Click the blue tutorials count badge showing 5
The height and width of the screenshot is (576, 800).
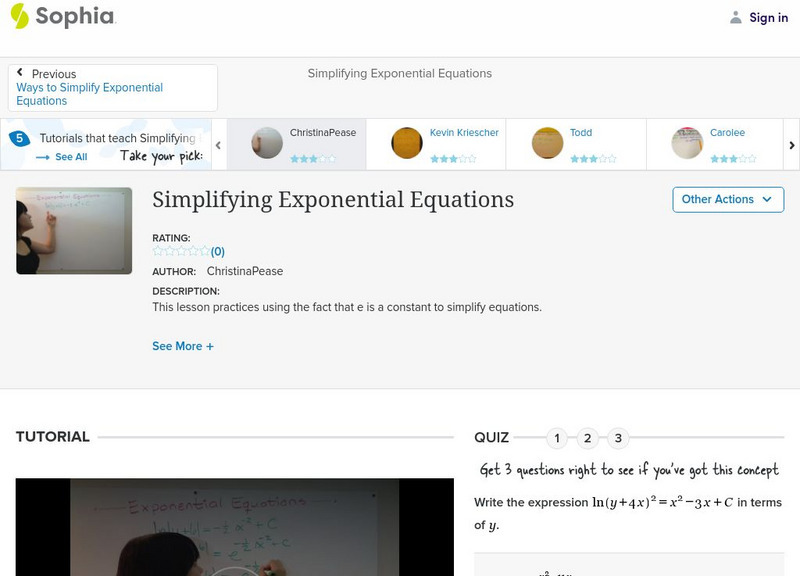coord(18,136)
